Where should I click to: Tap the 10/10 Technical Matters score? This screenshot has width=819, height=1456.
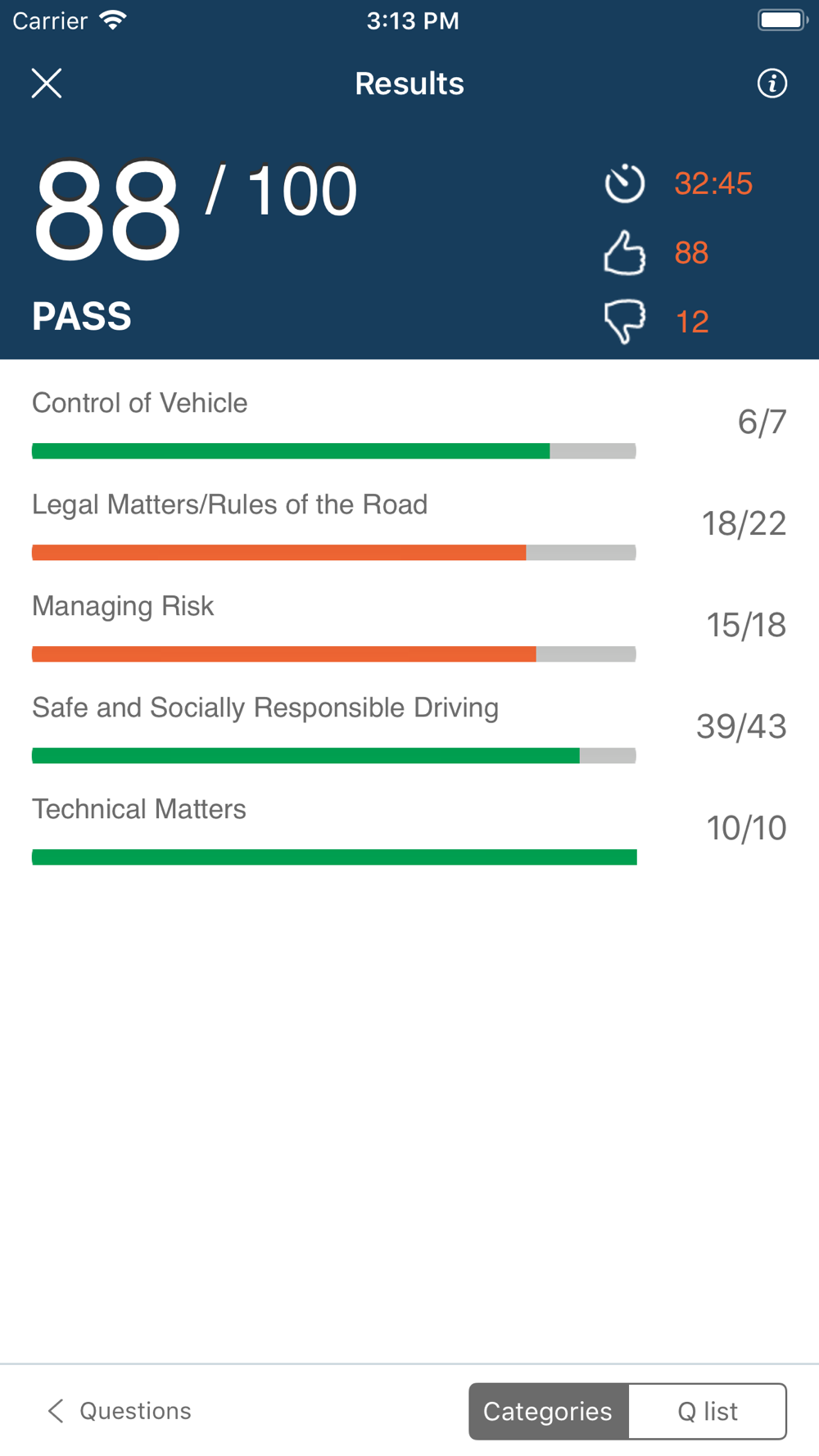[x=746, y=828]
